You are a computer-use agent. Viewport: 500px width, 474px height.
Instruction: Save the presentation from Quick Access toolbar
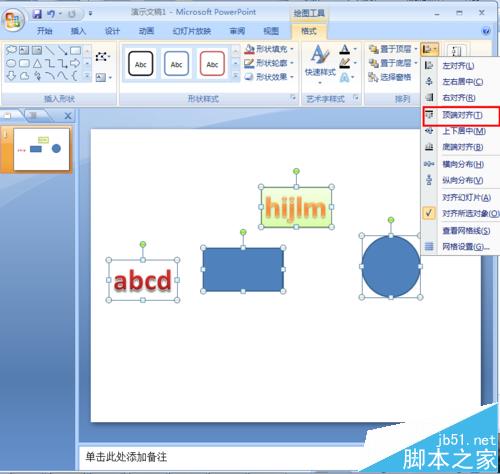pyautogui.click(x=37, y=14)
